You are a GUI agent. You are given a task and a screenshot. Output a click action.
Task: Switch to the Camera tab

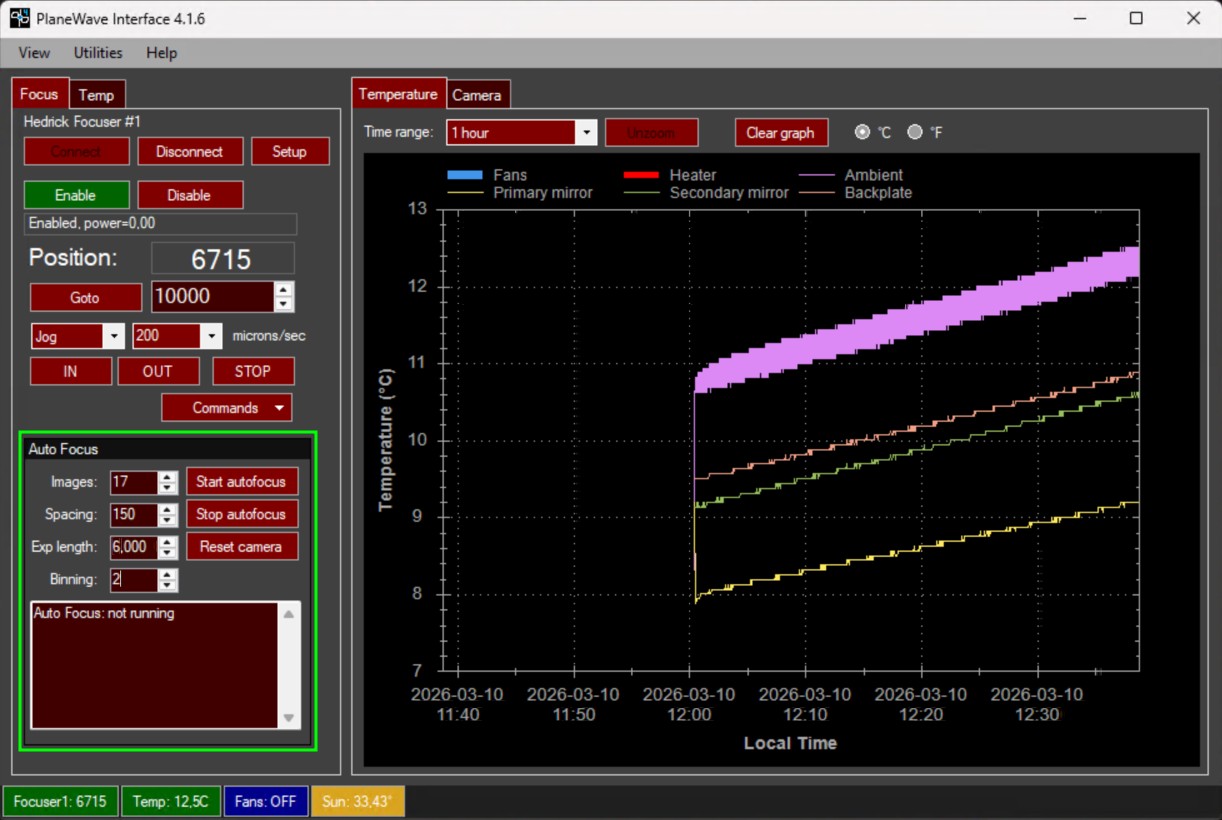[x=477, y=95]
